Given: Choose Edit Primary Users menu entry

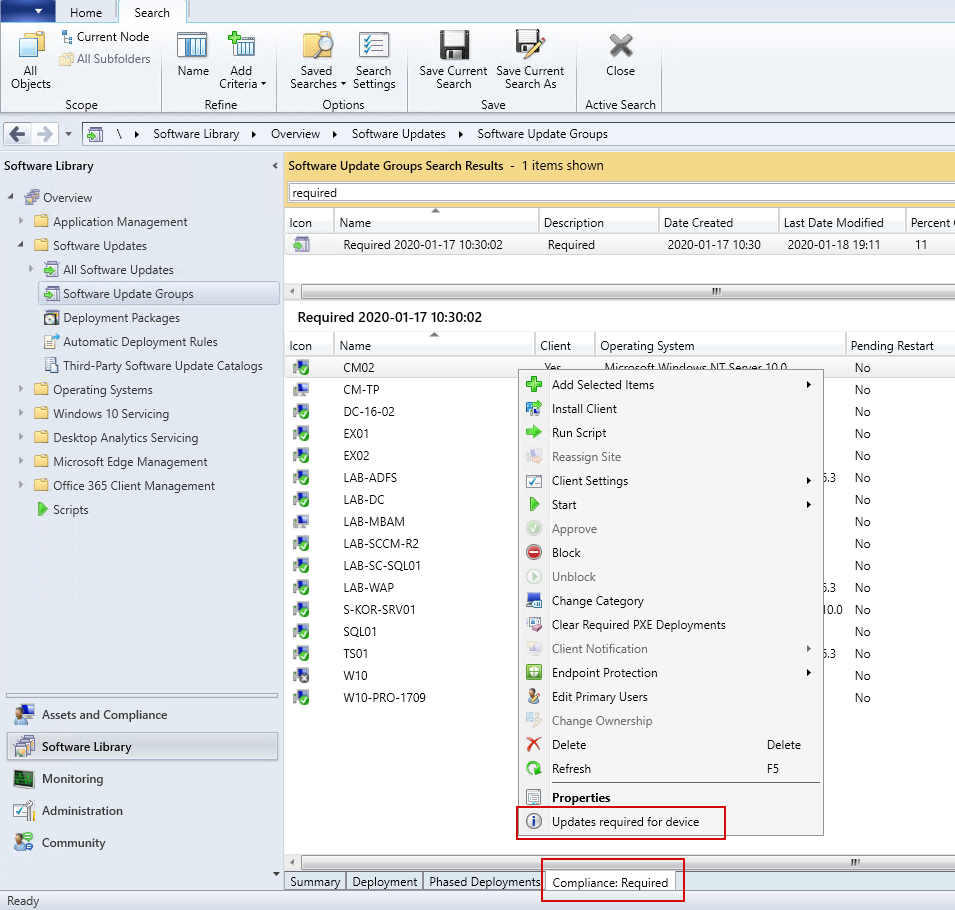Looking at the screenshot, I should pyautogui.click(x=669, y=696).
